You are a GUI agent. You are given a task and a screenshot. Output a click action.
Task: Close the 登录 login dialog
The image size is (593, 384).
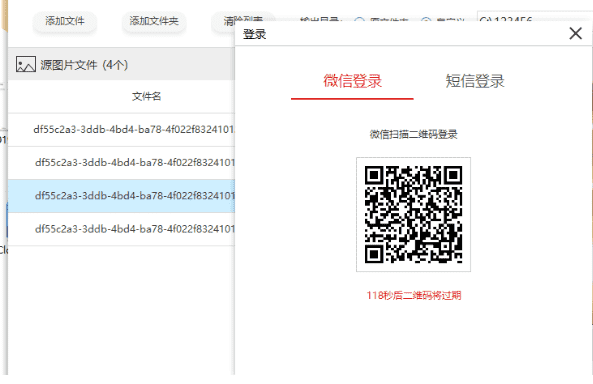pos(575,34)
